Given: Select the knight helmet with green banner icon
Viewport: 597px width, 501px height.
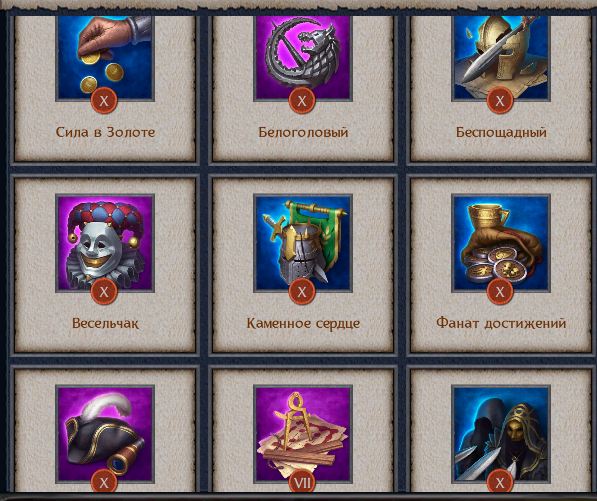Looking at the screenshot, I should pyautogui.click(x=303, y=243).
